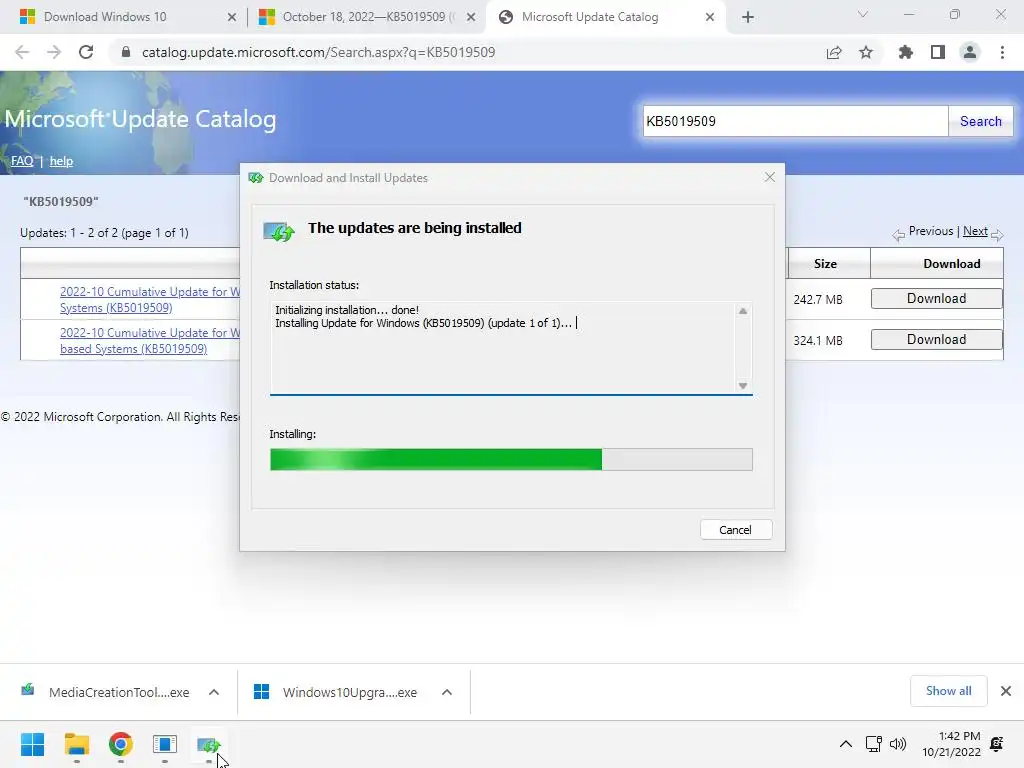Click the catalog search box containing KB5019509

[x=795, y=121]
